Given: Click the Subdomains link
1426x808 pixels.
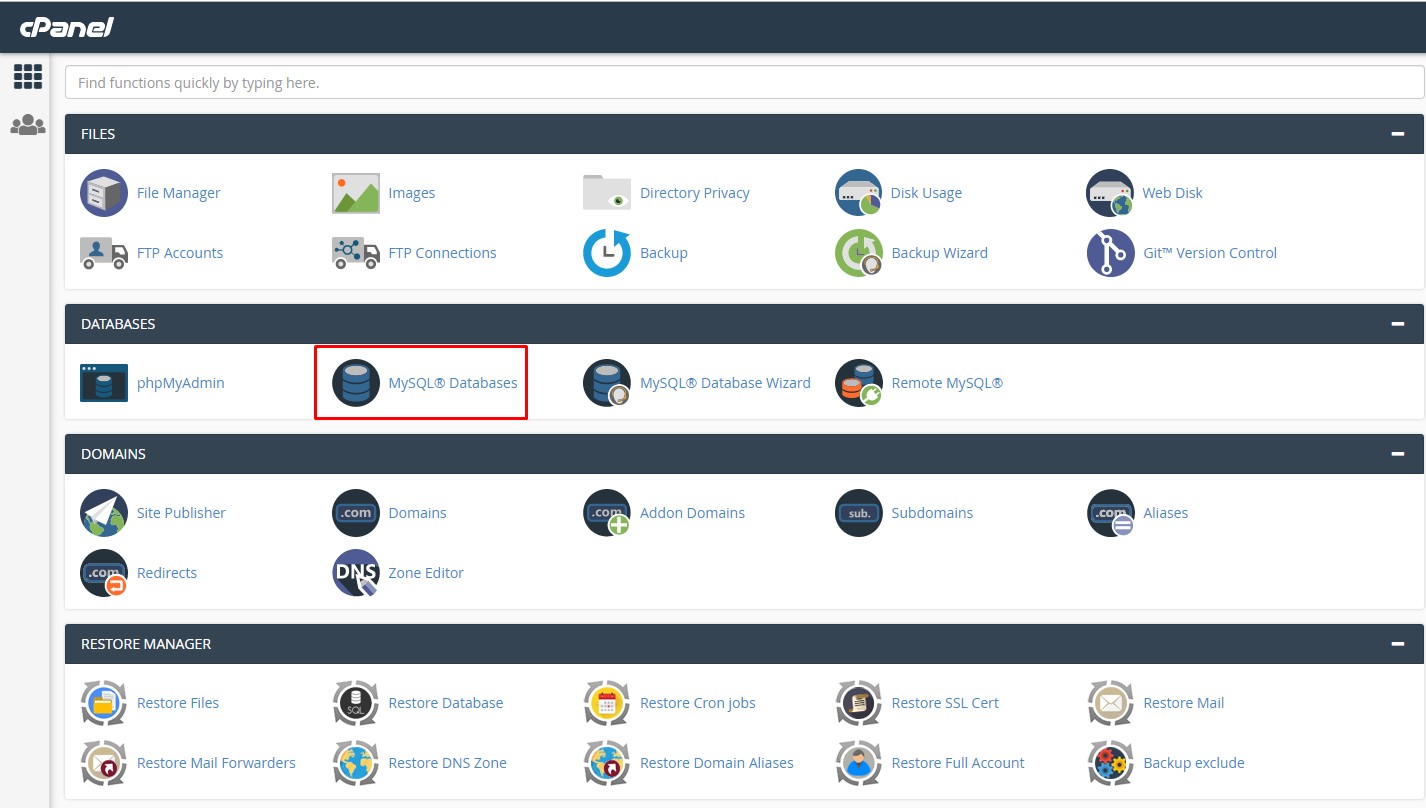Looking at the screenshot, I should [931, 513].
